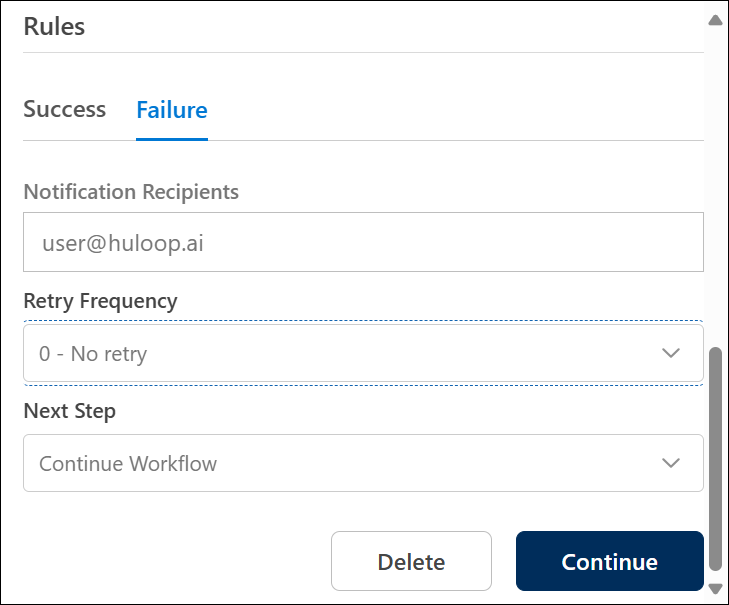Click the chevron in Retry Frequency box
Screen dimensions: 729x605
tap(671, 353)
